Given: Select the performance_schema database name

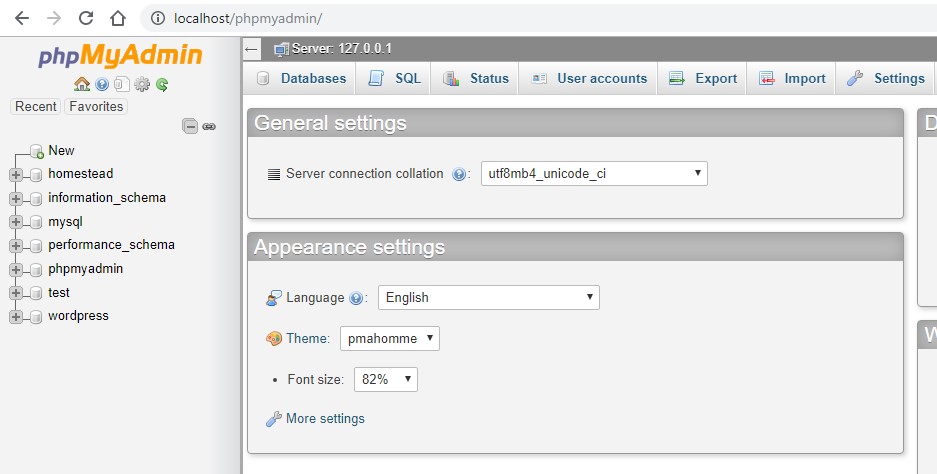Looking at the screenshot, I should click(x=112, y=245).
